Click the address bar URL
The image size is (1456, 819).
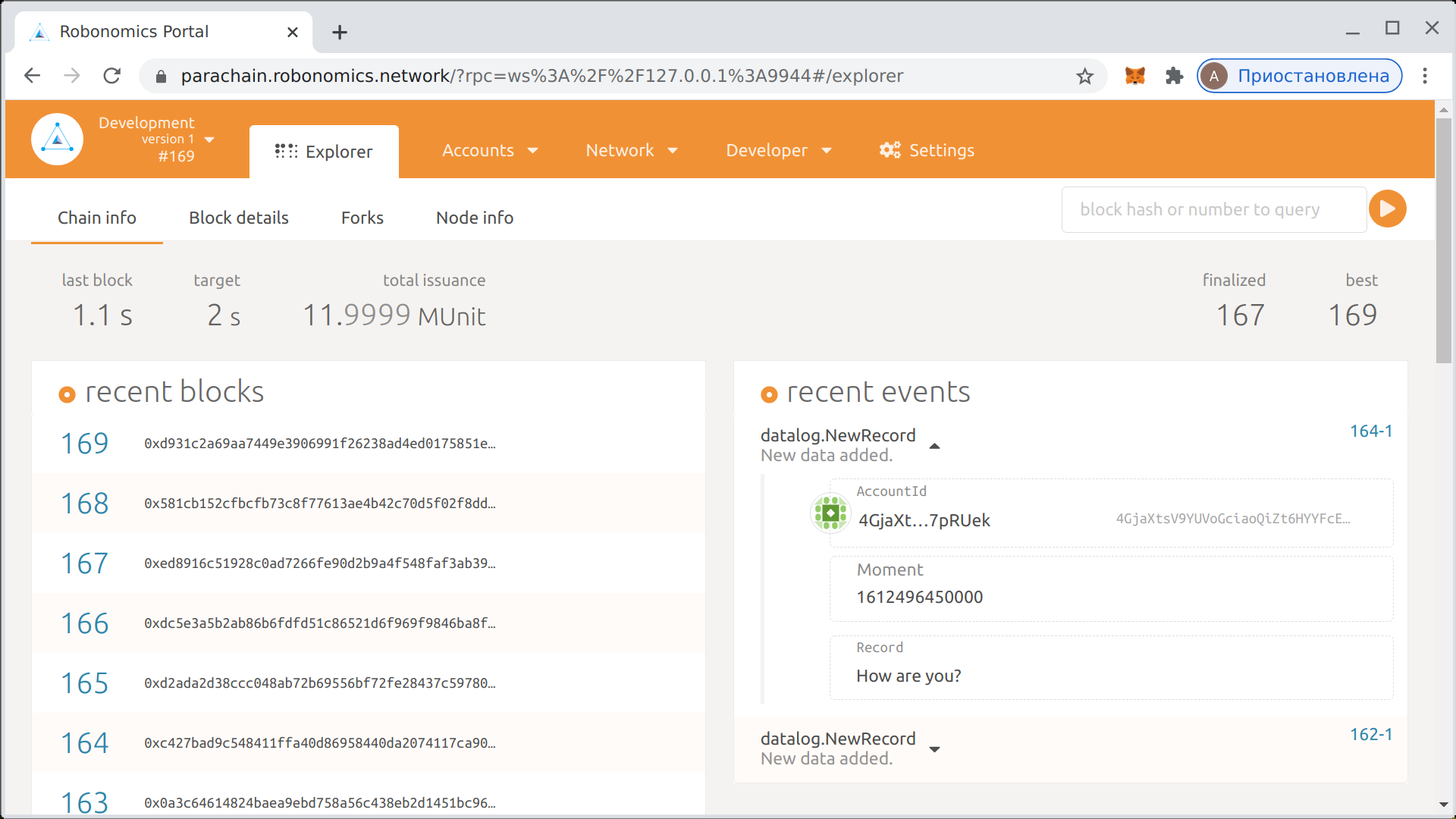pyautogui.click(x=542, y=76)
